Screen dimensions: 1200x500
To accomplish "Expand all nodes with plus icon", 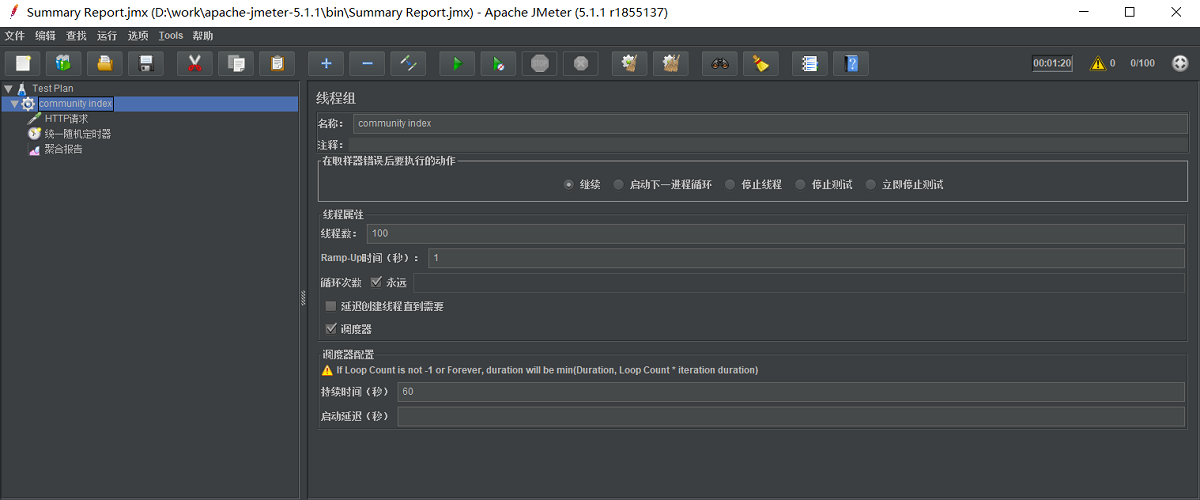I will click(x=326, y=63).
